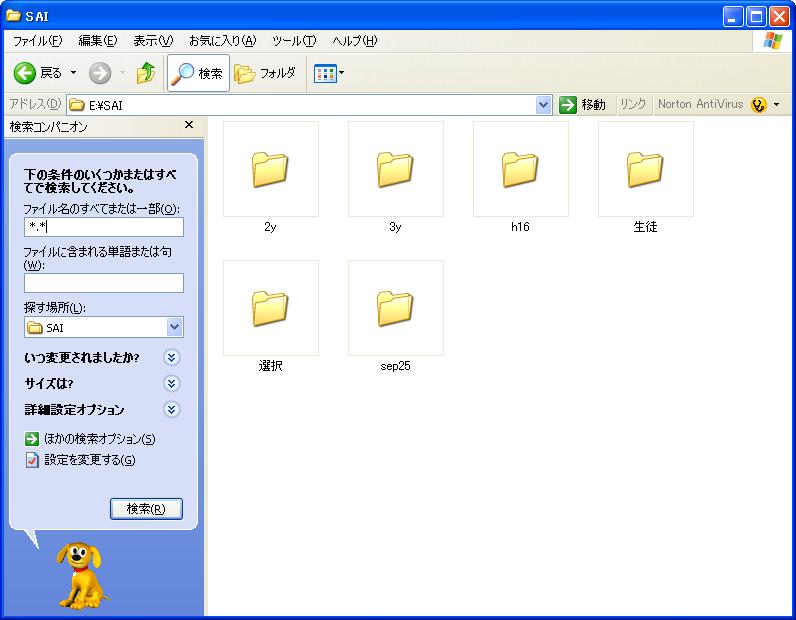Click the ほかの検索オプション link

click(99, 439)
